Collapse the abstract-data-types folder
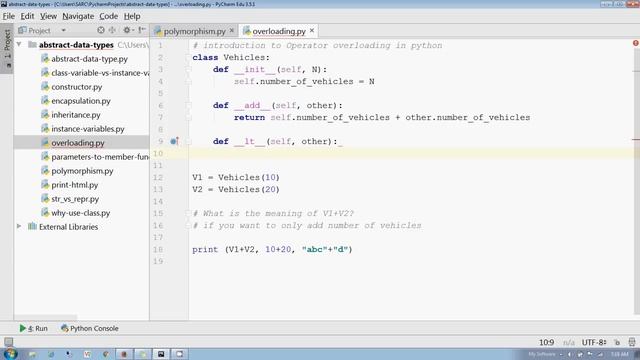This screenshot has width=640, height=360. tap(19, 44)
